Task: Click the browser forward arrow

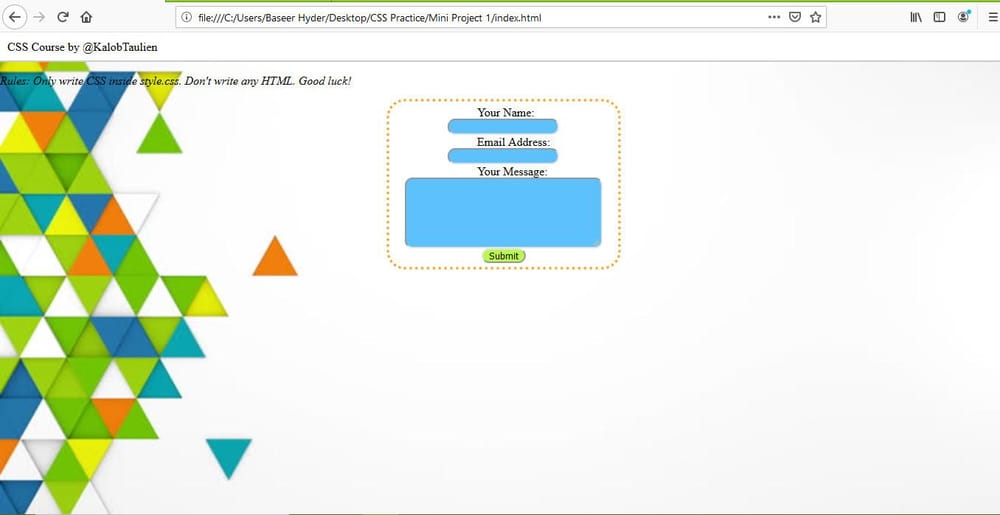Action: 39,17
